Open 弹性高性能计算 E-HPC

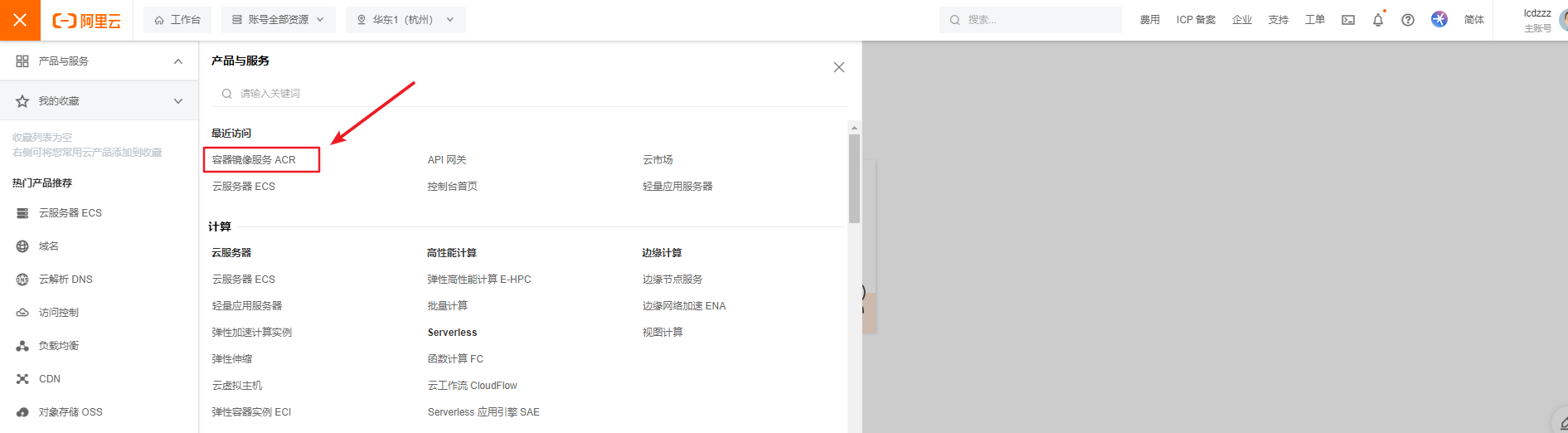479,280
